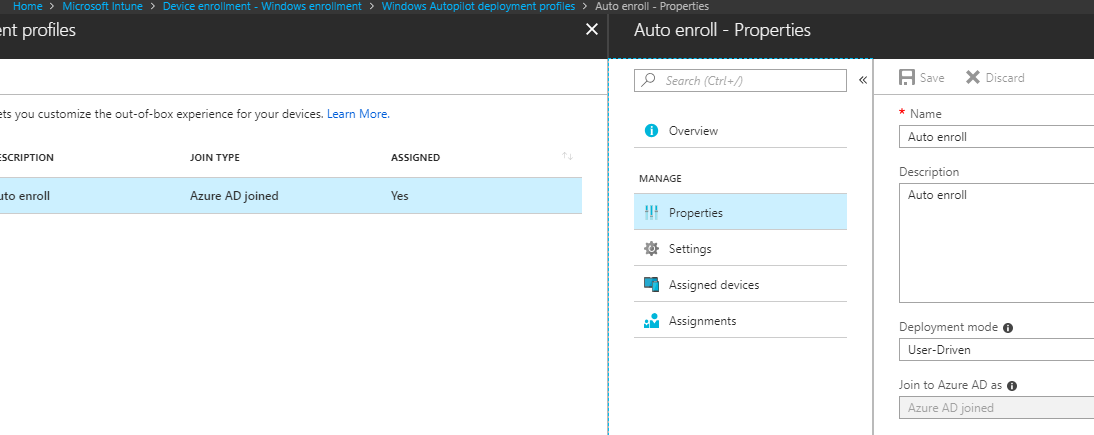The width and height of the screenshot is (1094, 435).
Task: Focus the Search (Ctrl+/) field
Action: tap(740, 80)
